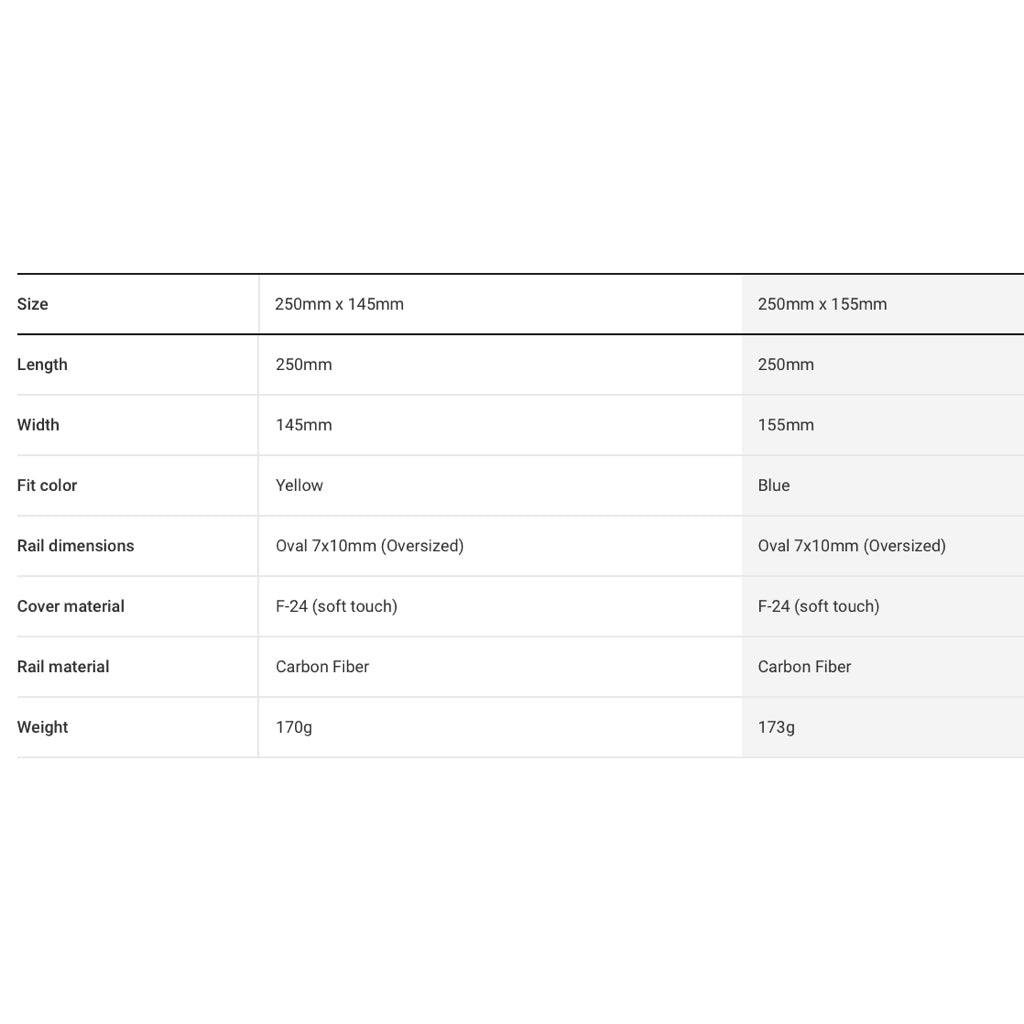Select the 250mm x 155mm size header

(x=822, y=304)
